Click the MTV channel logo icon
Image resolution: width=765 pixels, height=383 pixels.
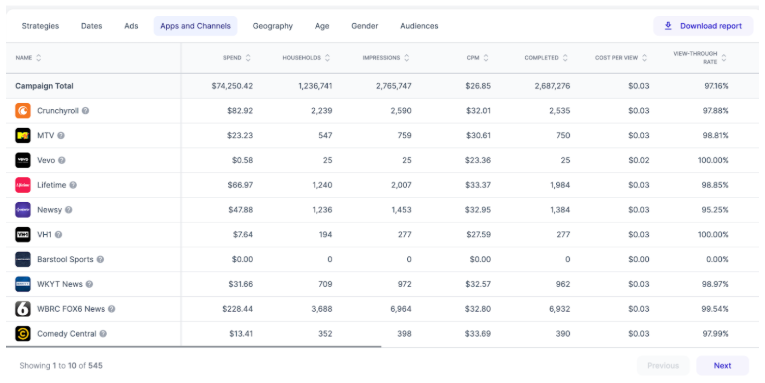tap(23, 136)
